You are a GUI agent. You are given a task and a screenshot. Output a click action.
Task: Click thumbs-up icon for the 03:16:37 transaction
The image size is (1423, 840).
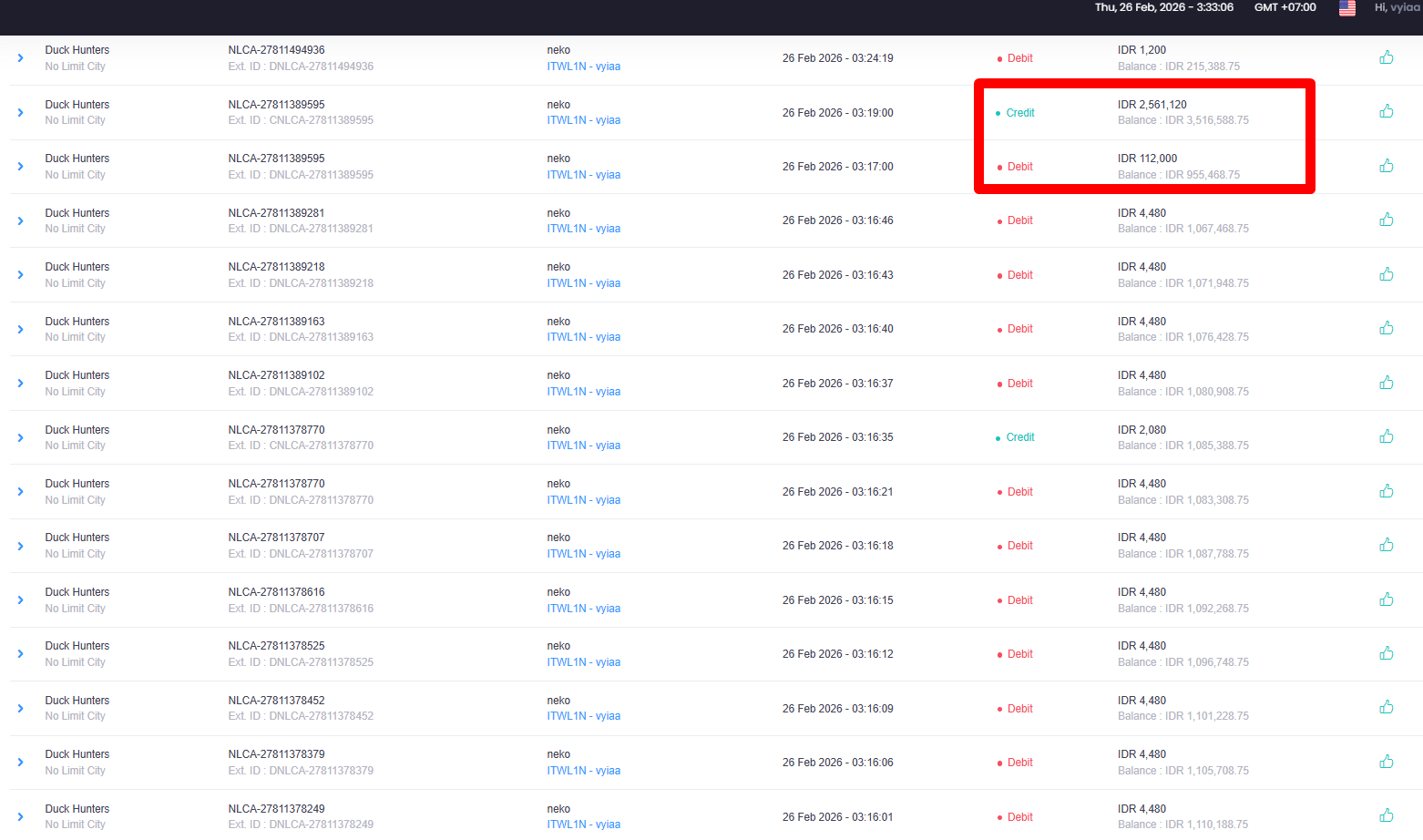click(1387, 383)
